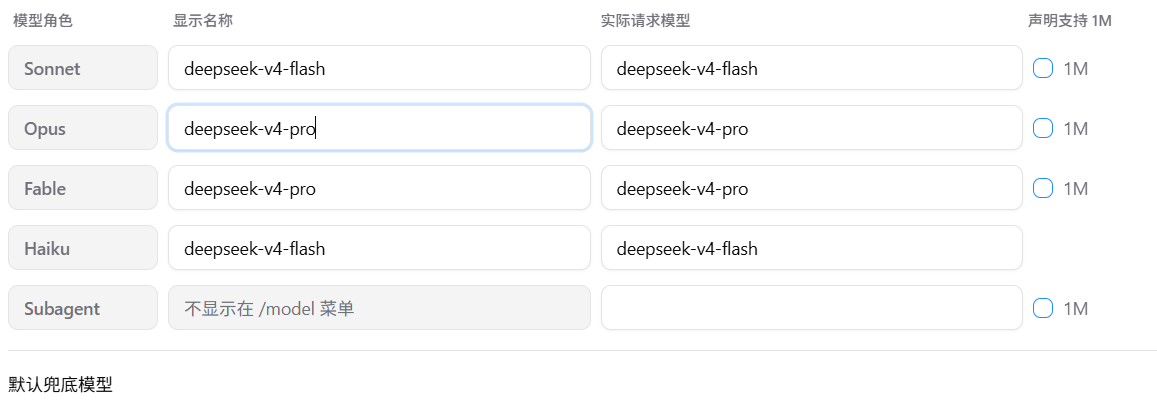1157x401 pixels.
Task: Click the empty Subagent request model field
Action: (x=812, y=307)
